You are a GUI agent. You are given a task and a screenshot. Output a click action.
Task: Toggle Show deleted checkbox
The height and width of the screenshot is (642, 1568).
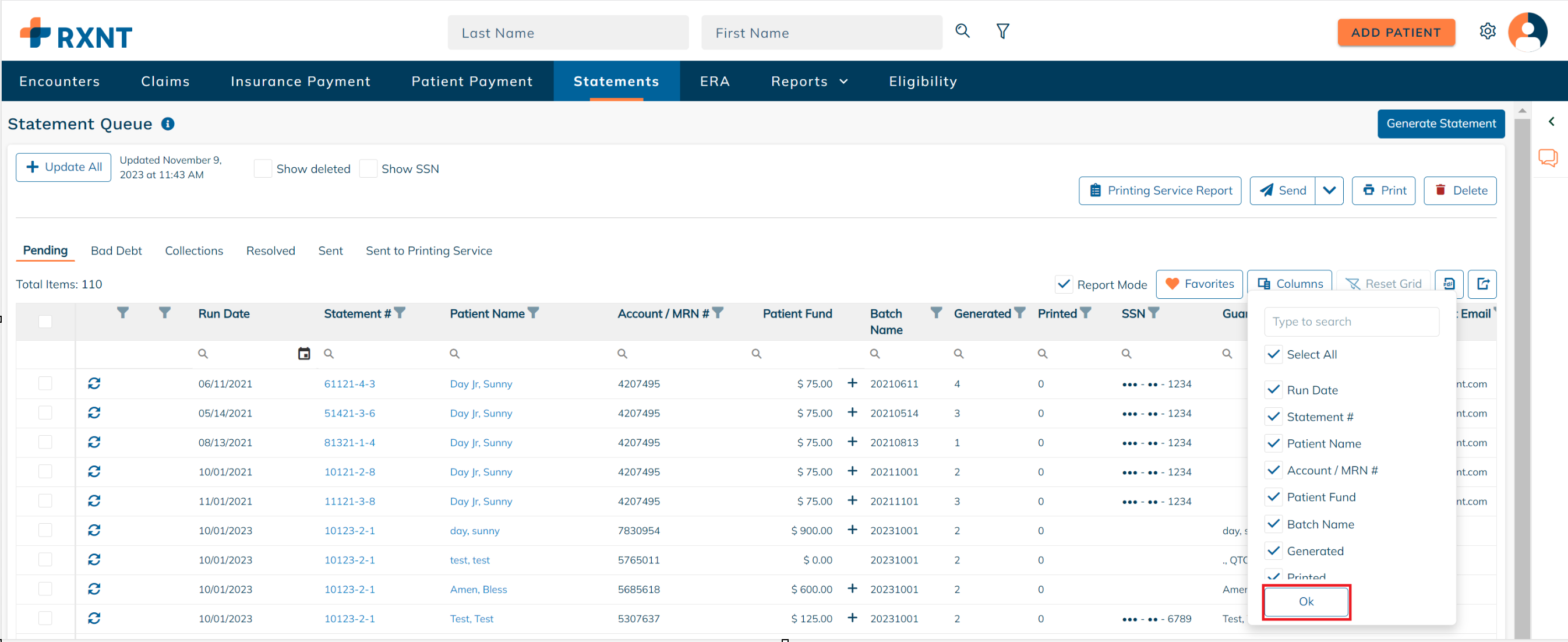[x=262, y=168]
